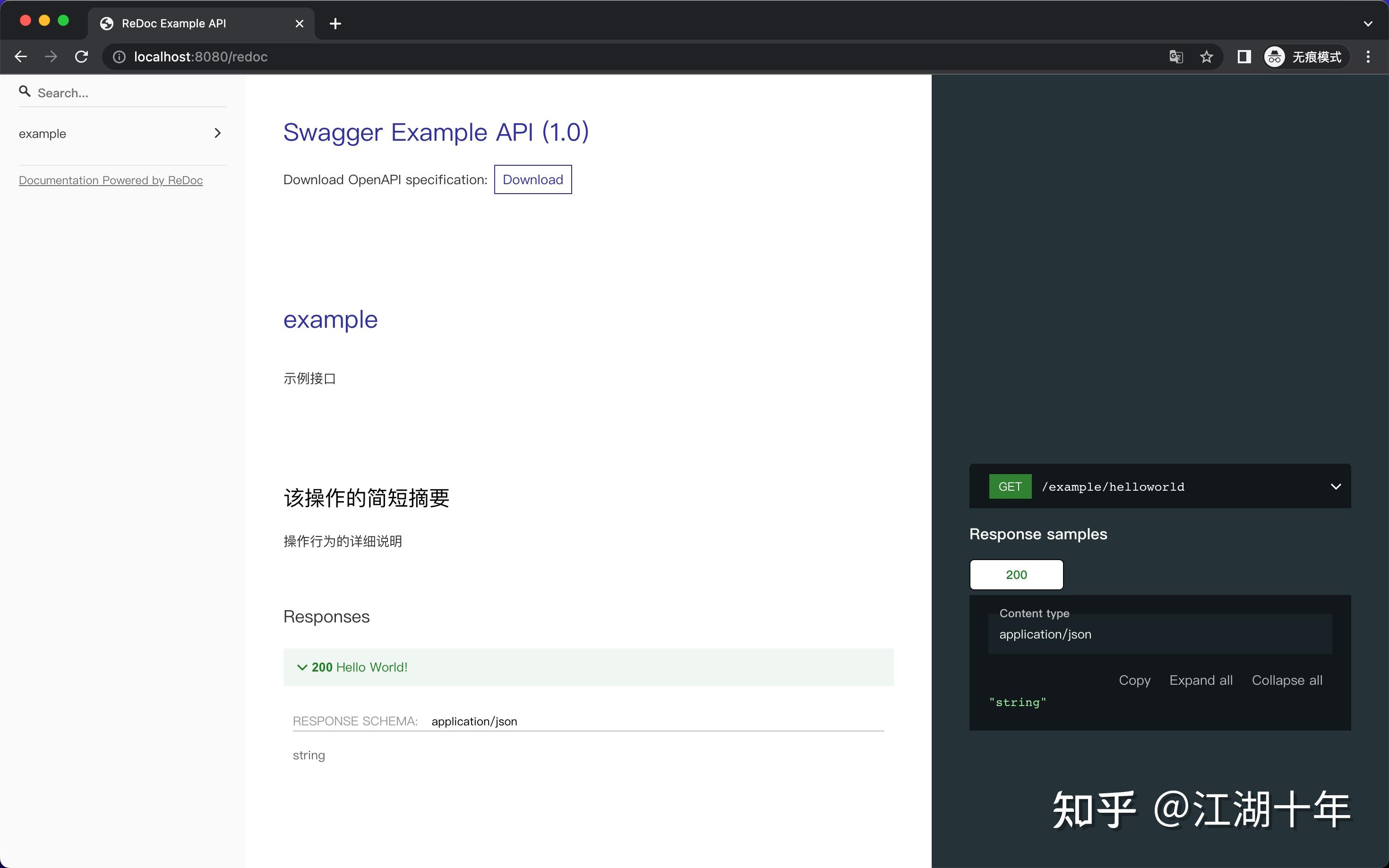Open the page translate icon

coord(1175,56)
